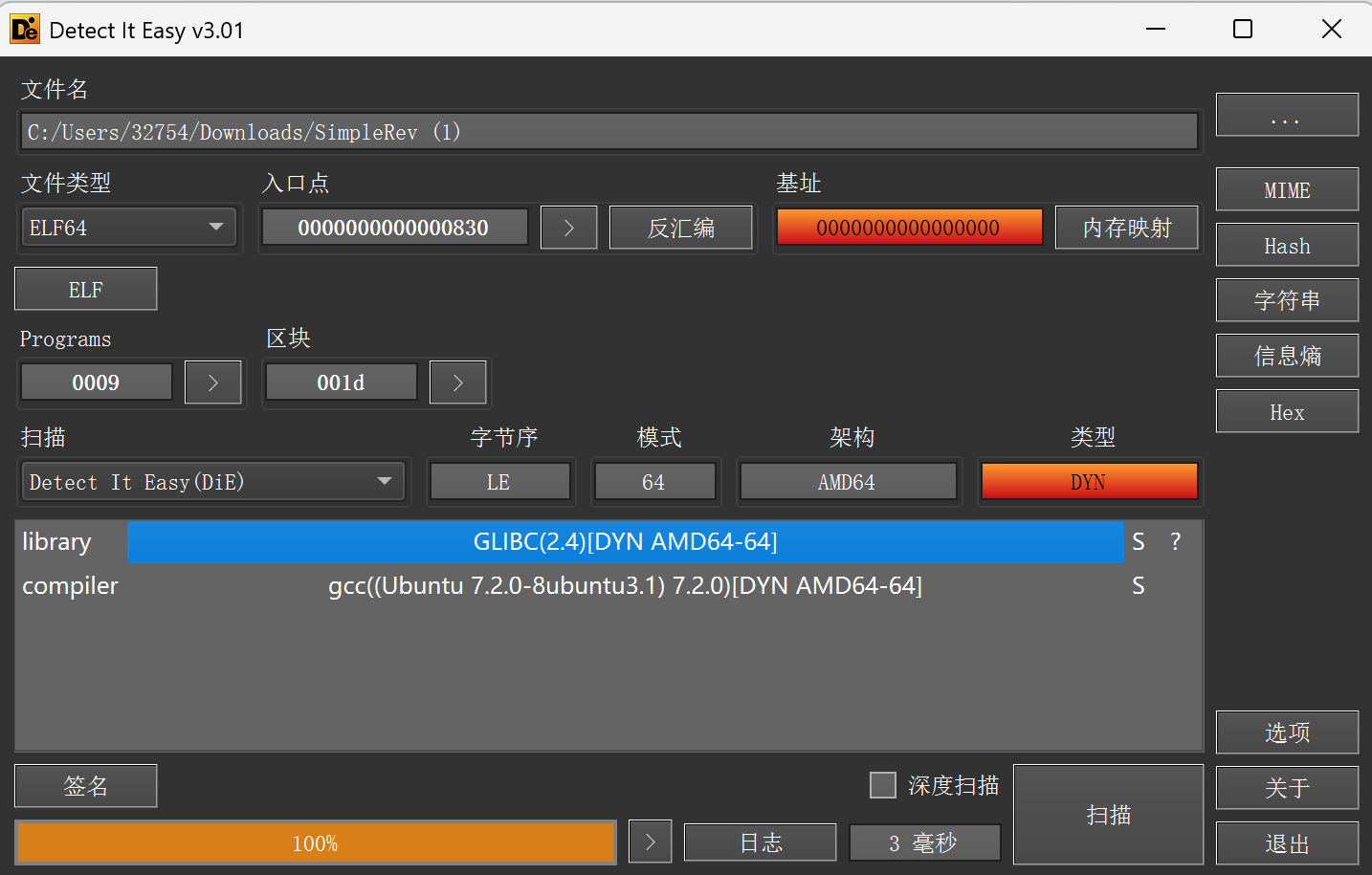Click the question mark in the library row
The width and height of the screenshot is (1372, 875).
(x=1175, y=542)
